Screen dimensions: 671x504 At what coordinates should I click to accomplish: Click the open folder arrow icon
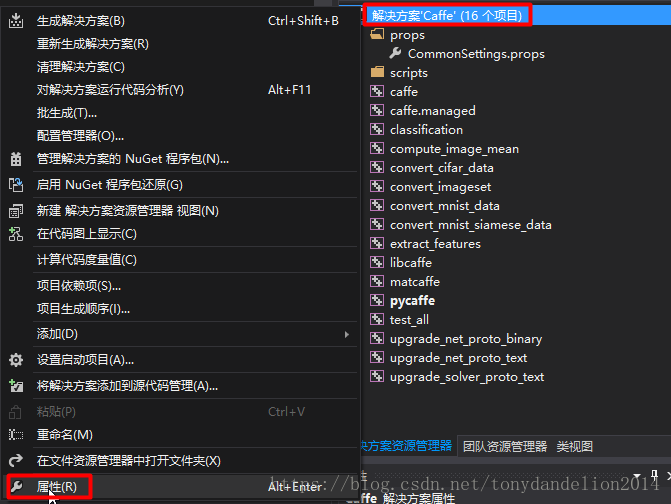(x=16, y=460)
